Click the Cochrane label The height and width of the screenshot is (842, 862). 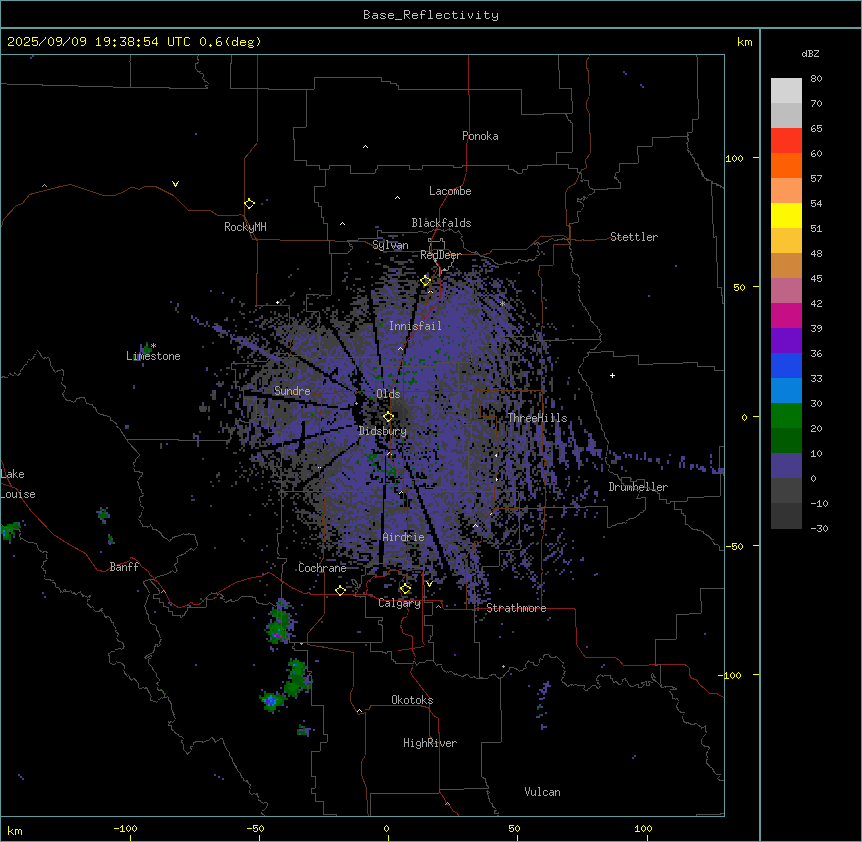point(322,568)
